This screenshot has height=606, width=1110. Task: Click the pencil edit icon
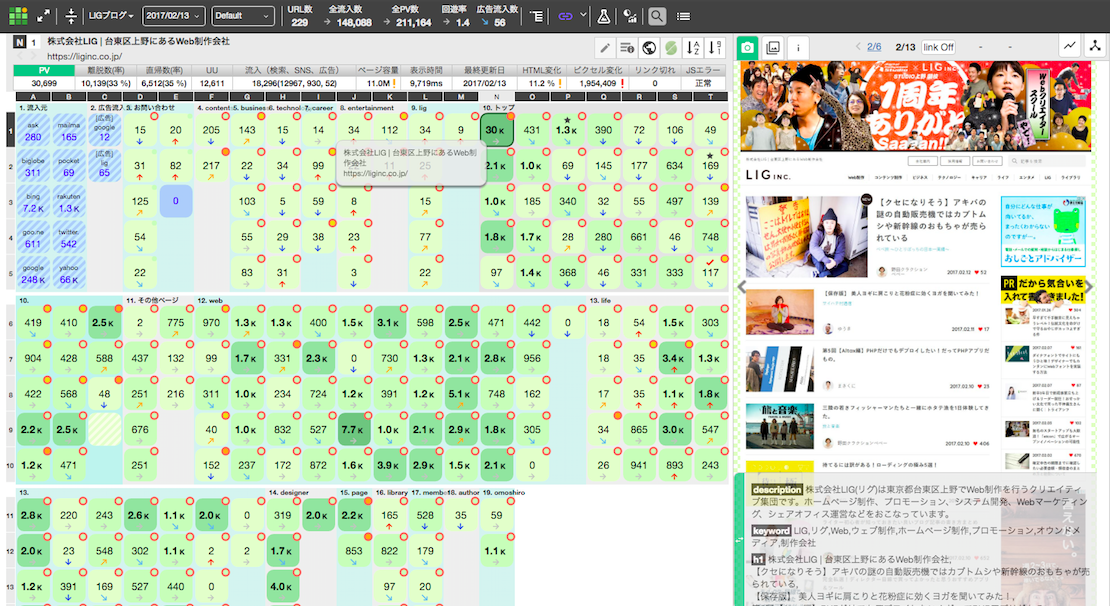point(605,48)
